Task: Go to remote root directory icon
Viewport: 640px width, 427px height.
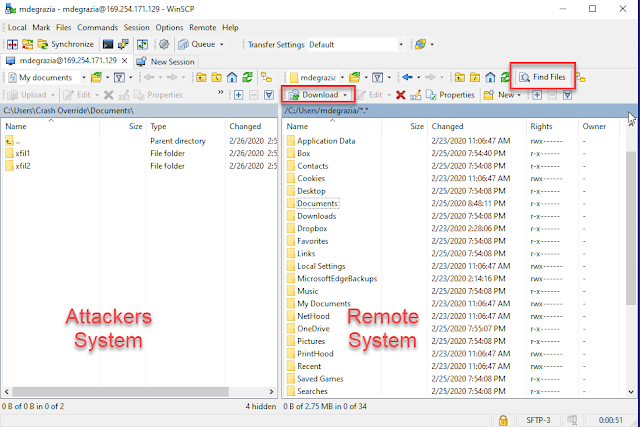Action: pos(475,77)
